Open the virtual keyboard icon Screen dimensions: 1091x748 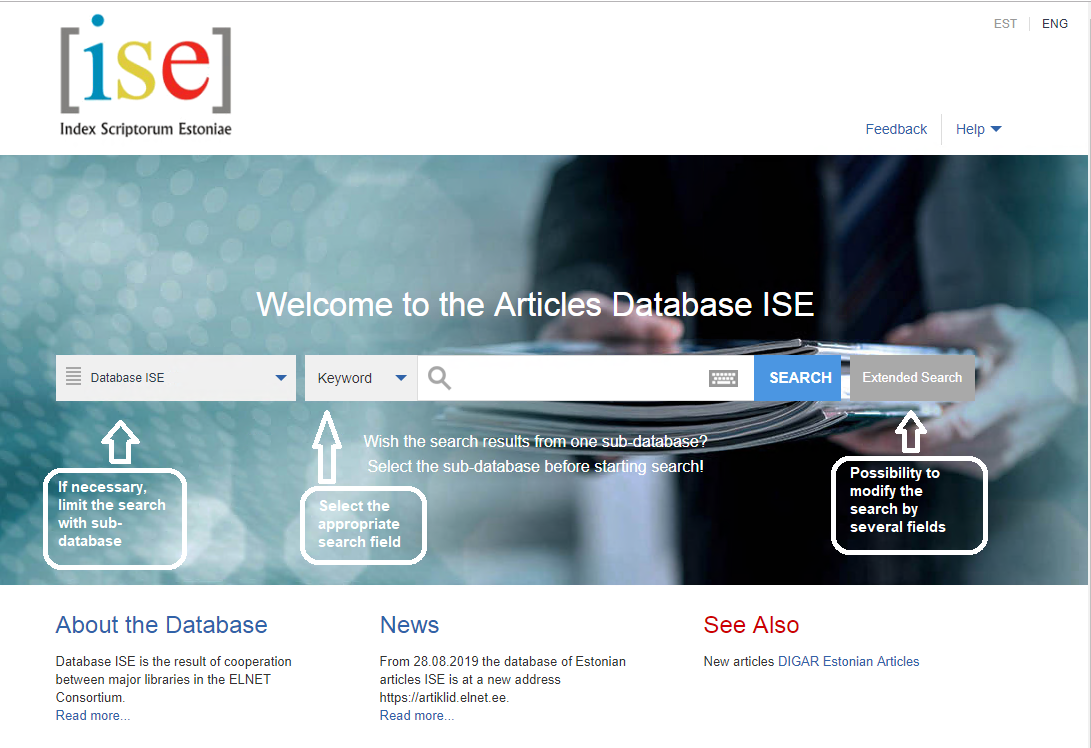tap(723, 378)
